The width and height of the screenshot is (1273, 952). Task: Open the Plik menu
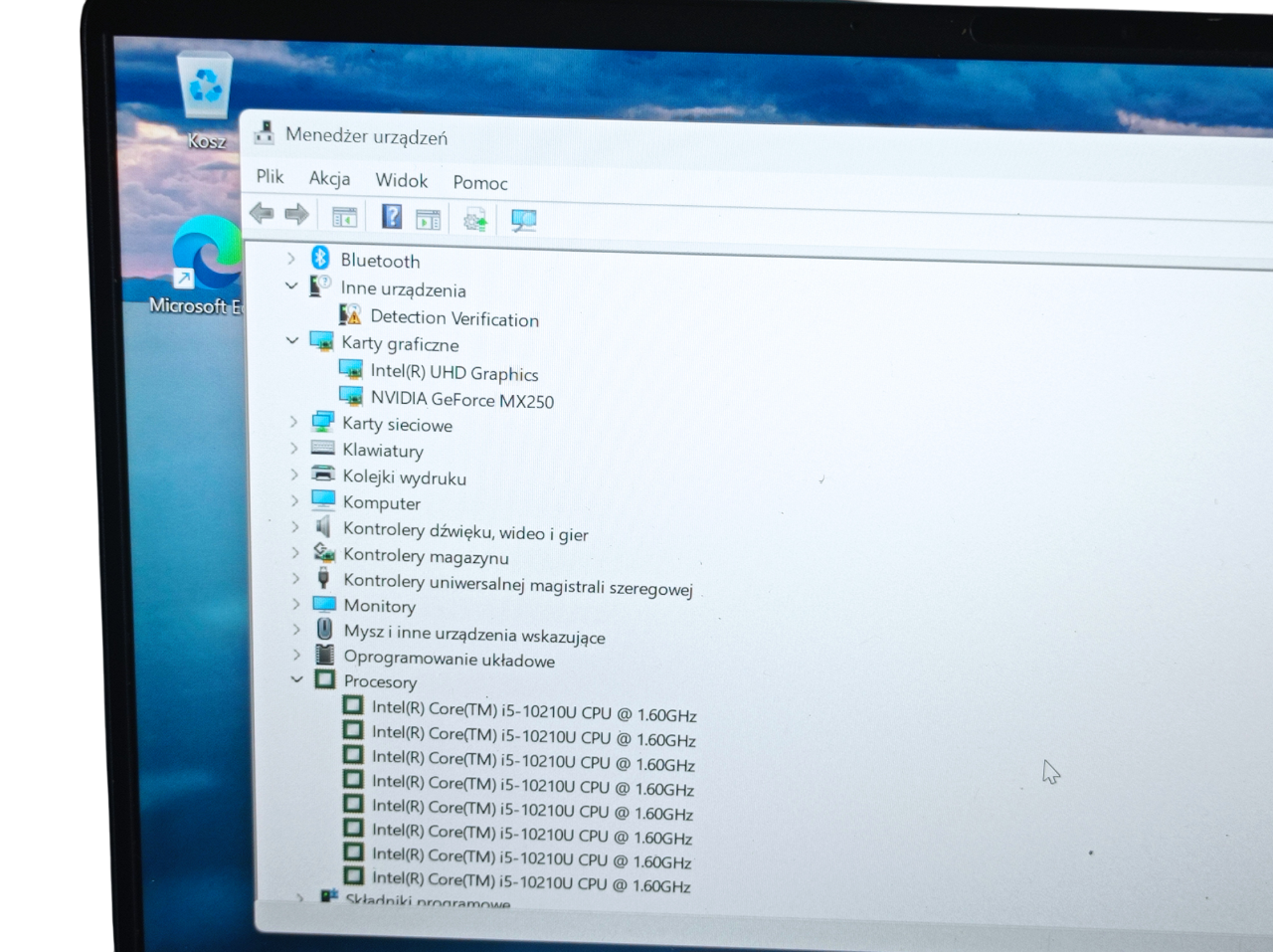pos(270,176)
